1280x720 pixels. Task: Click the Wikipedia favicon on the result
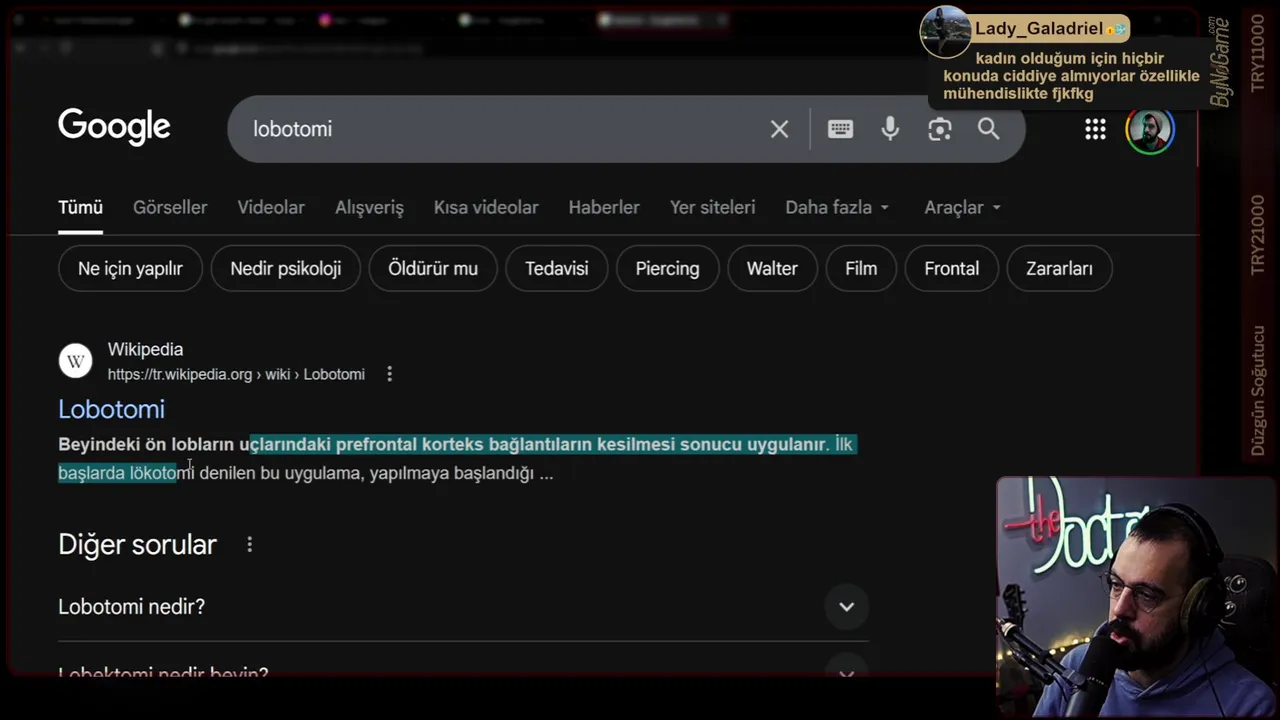(x=75, y=361)
